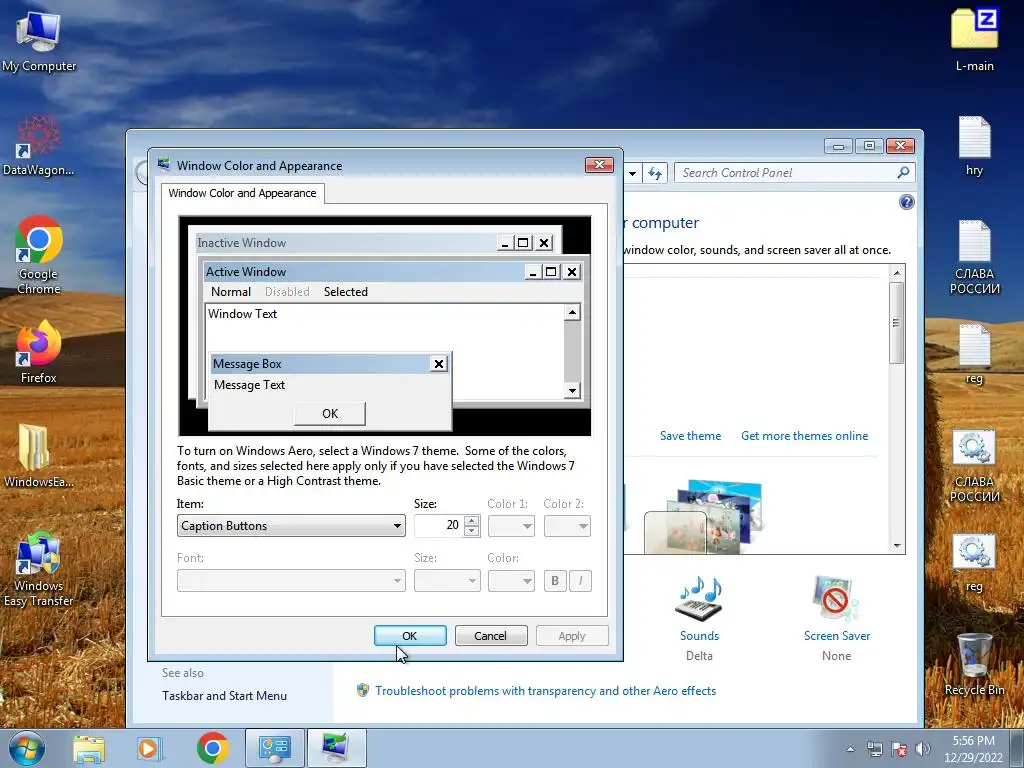Open reg text document icon

[974, 354]
